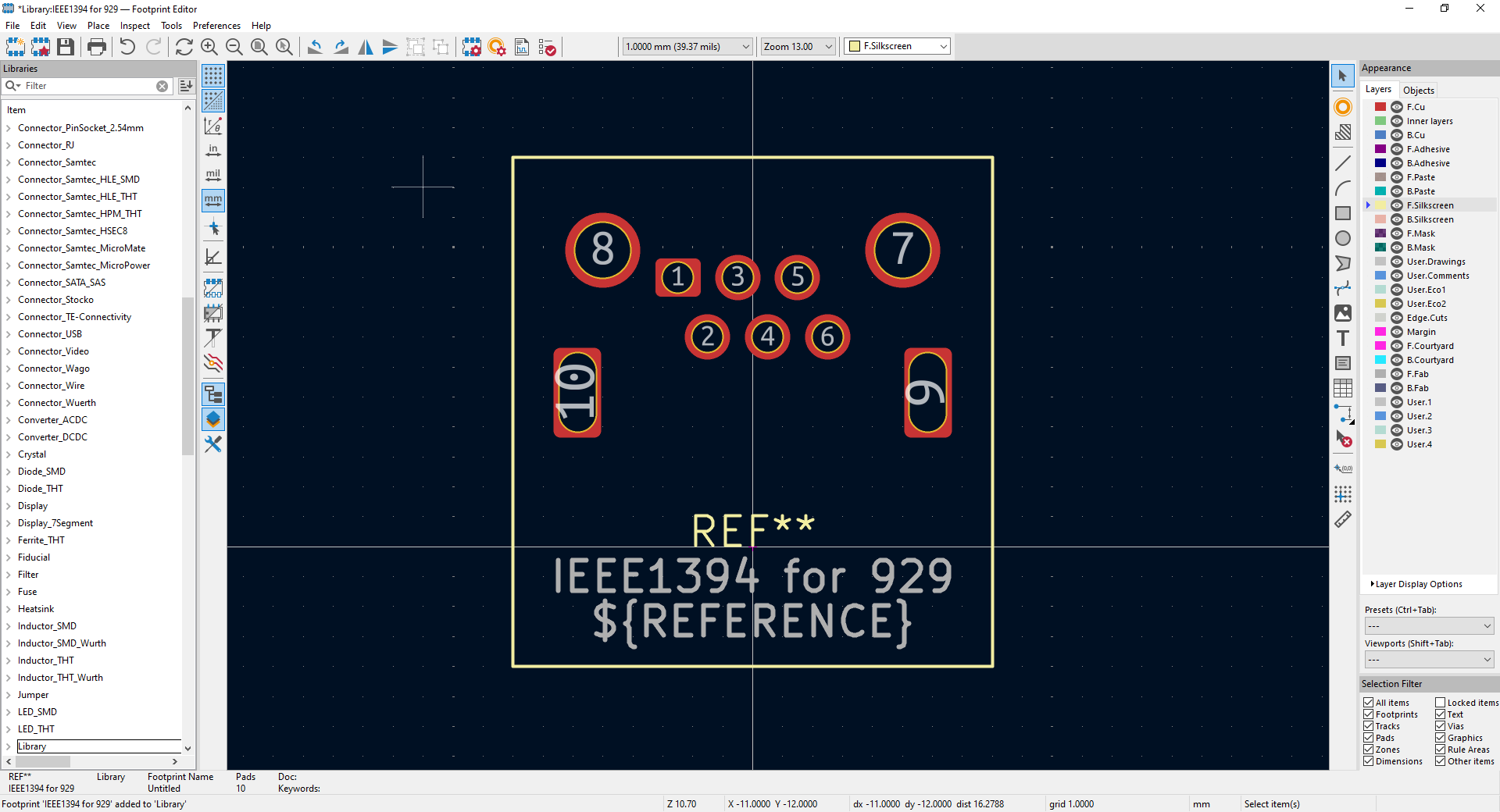The width and height of the screenshot is (1500, 812).
Task: Activate the Measure ruler tool
Action: coord(1342,519)
